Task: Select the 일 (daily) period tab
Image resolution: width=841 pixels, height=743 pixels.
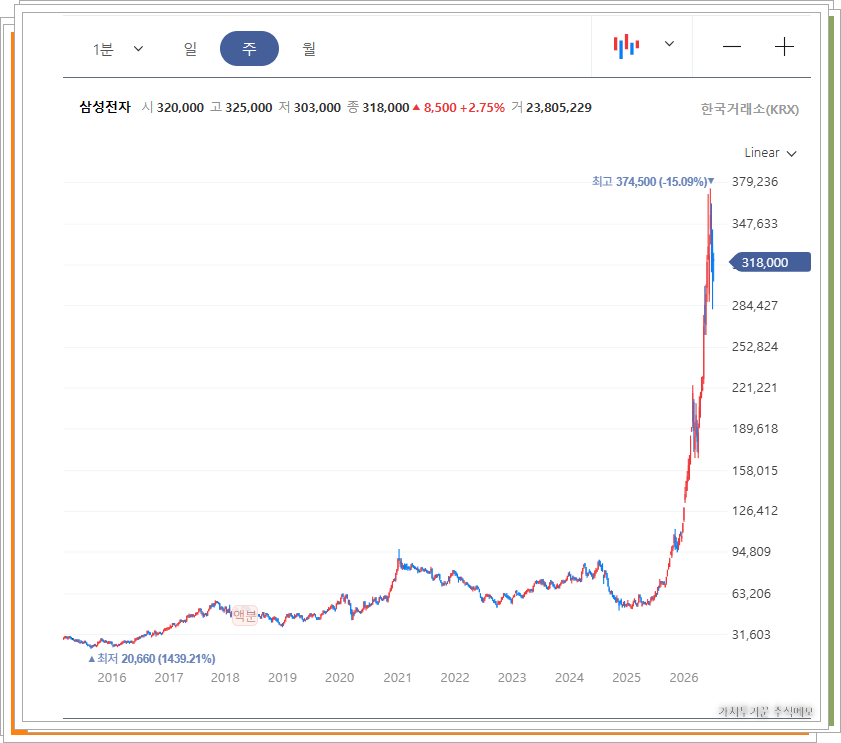Action: click(x=190, y=49)
